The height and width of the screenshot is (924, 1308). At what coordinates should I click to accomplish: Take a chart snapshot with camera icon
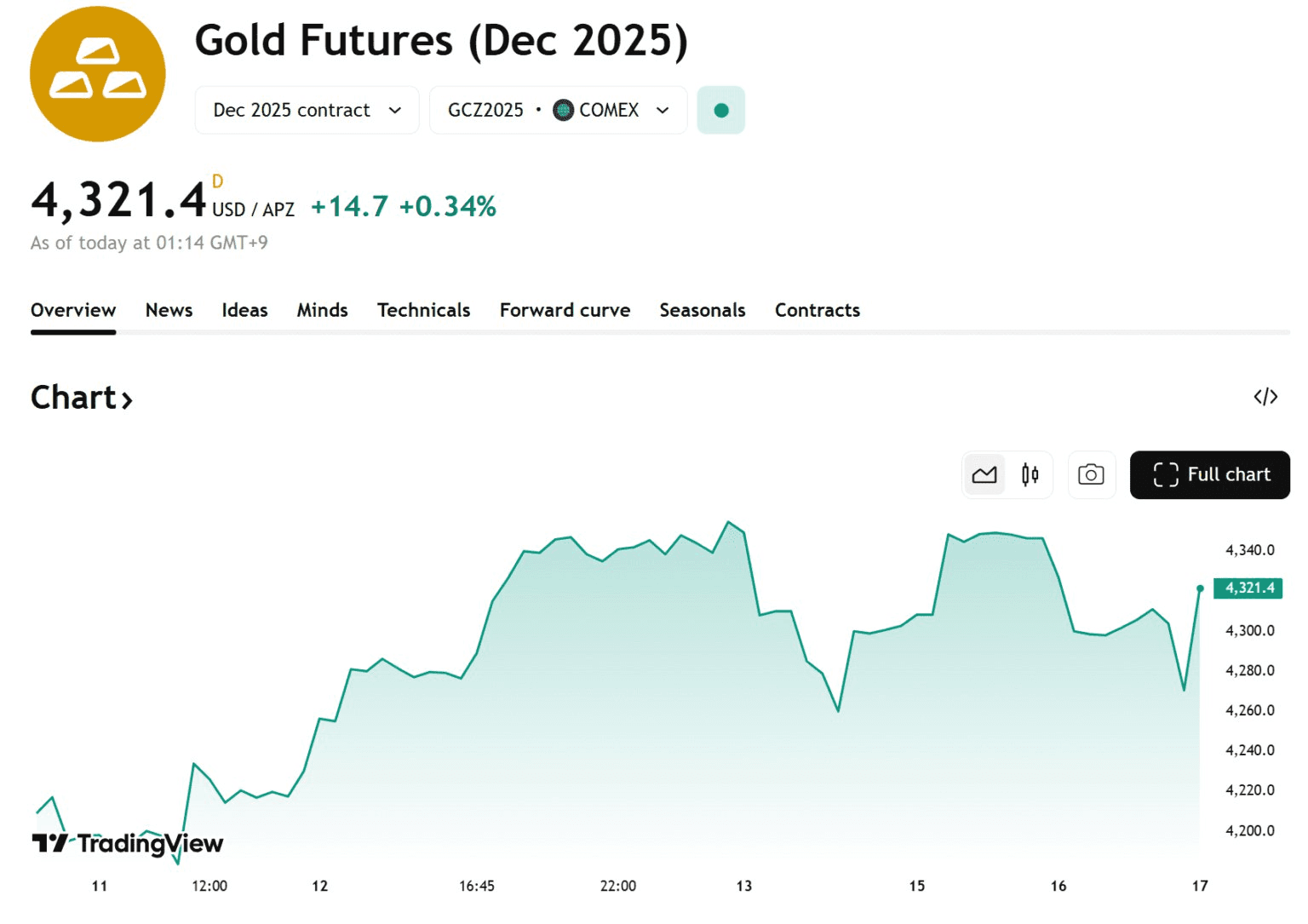1091,475
